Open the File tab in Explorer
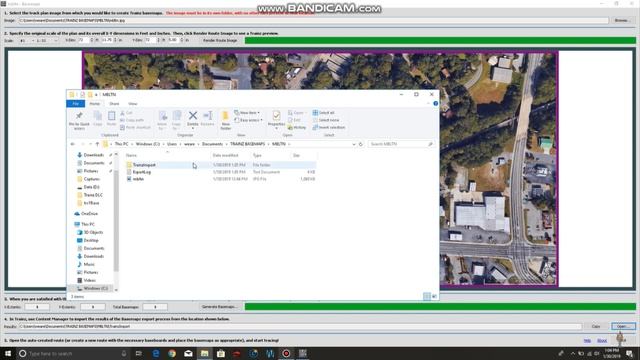This screenshot has width=640, height=360. (x=76, y=104)
